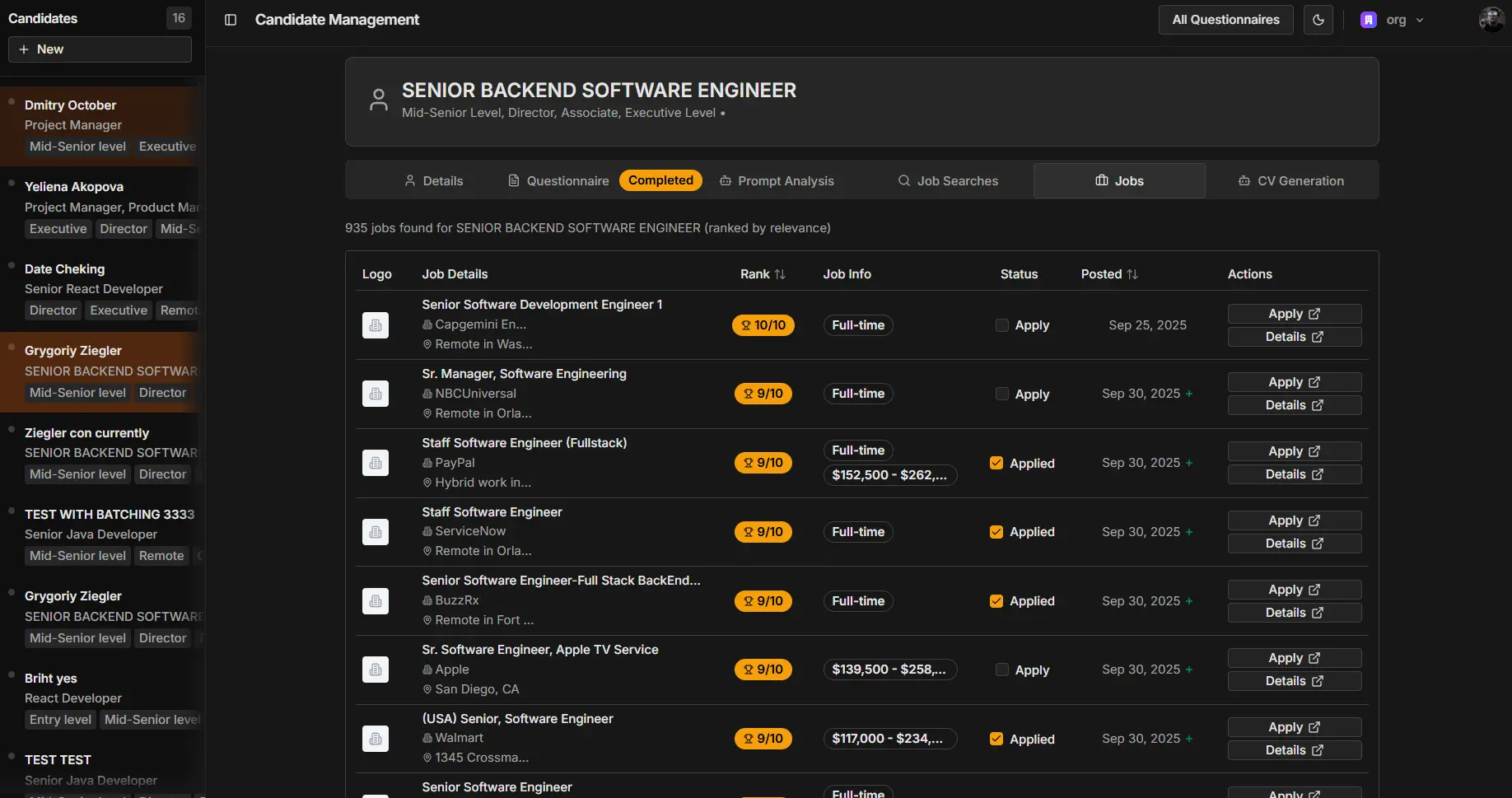This screenshot has height=798, width=1512.
Task: Open the Job Searches tab
Action: (948, 181)
